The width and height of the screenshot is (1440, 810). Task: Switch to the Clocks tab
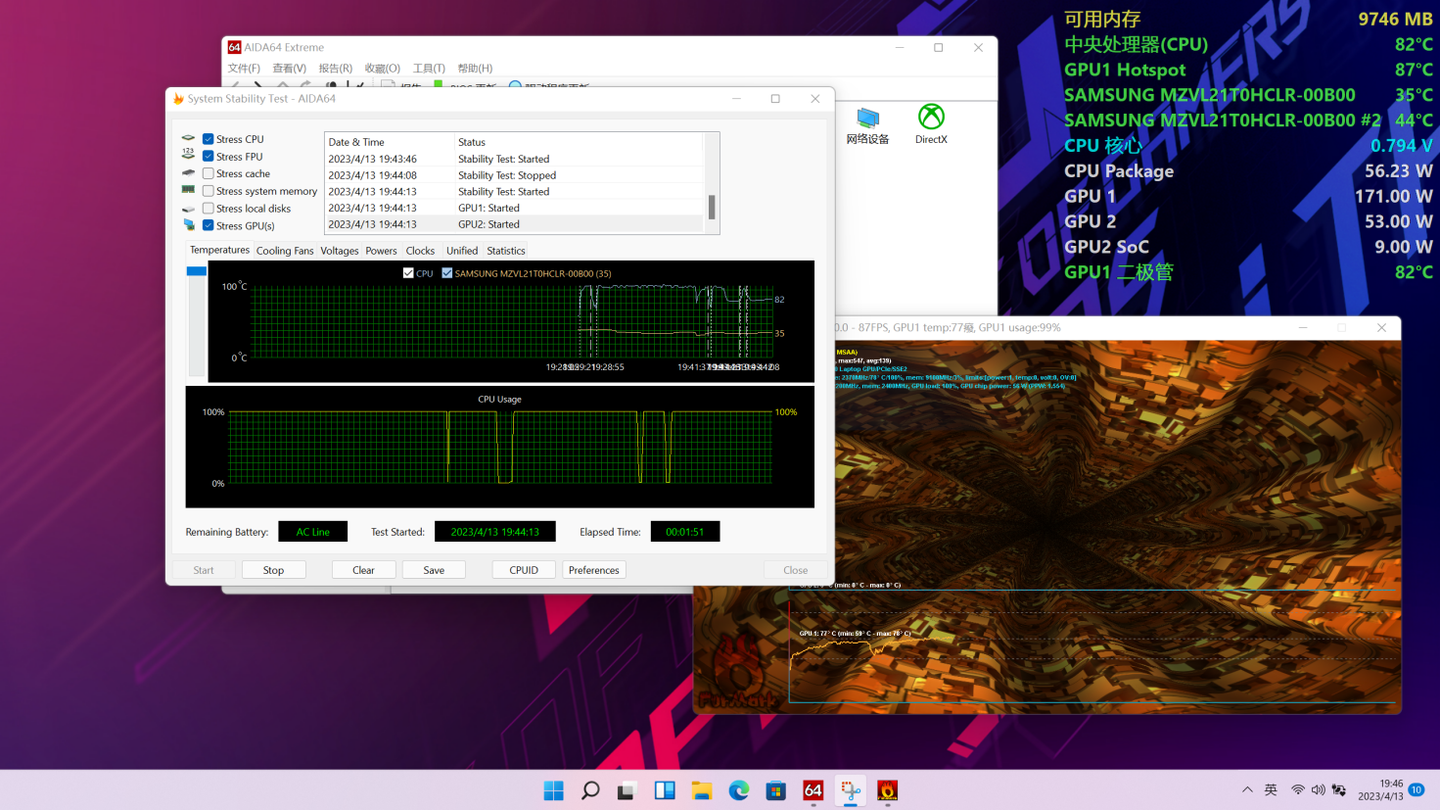(x=420, y=251)
